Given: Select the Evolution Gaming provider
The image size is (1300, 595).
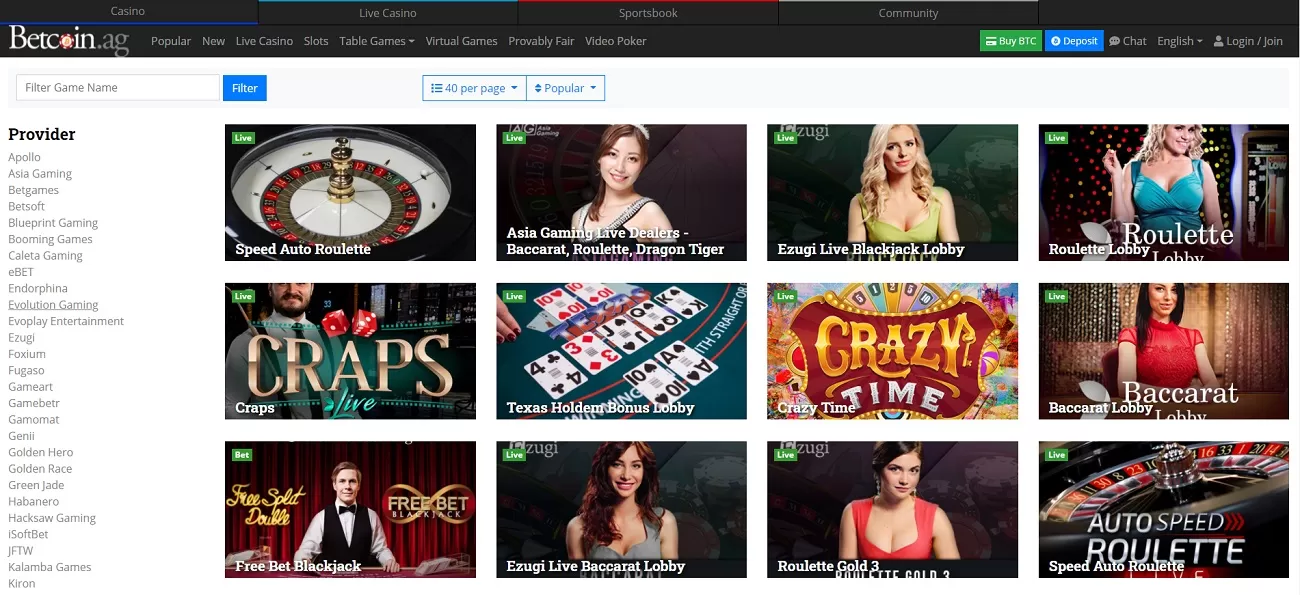Looking at the screenshot, I should click(53, 305).
